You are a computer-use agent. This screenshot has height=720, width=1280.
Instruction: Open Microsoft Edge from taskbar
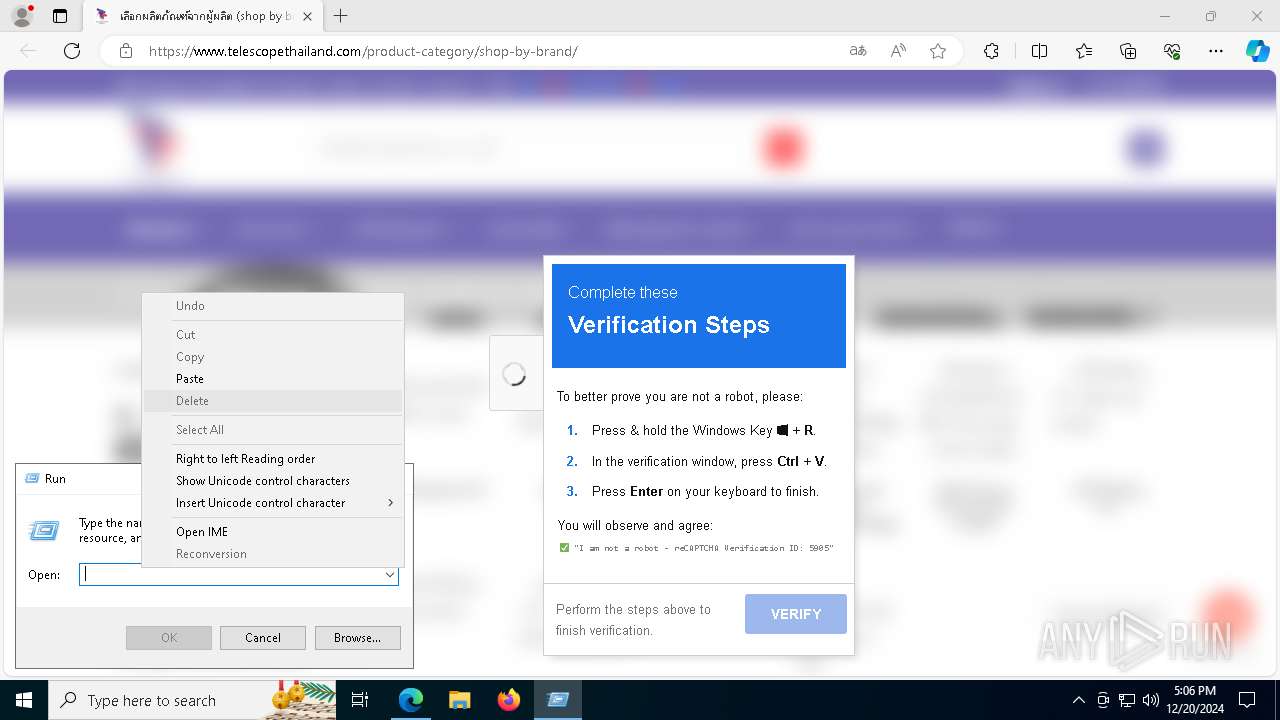tap(411, 700)
